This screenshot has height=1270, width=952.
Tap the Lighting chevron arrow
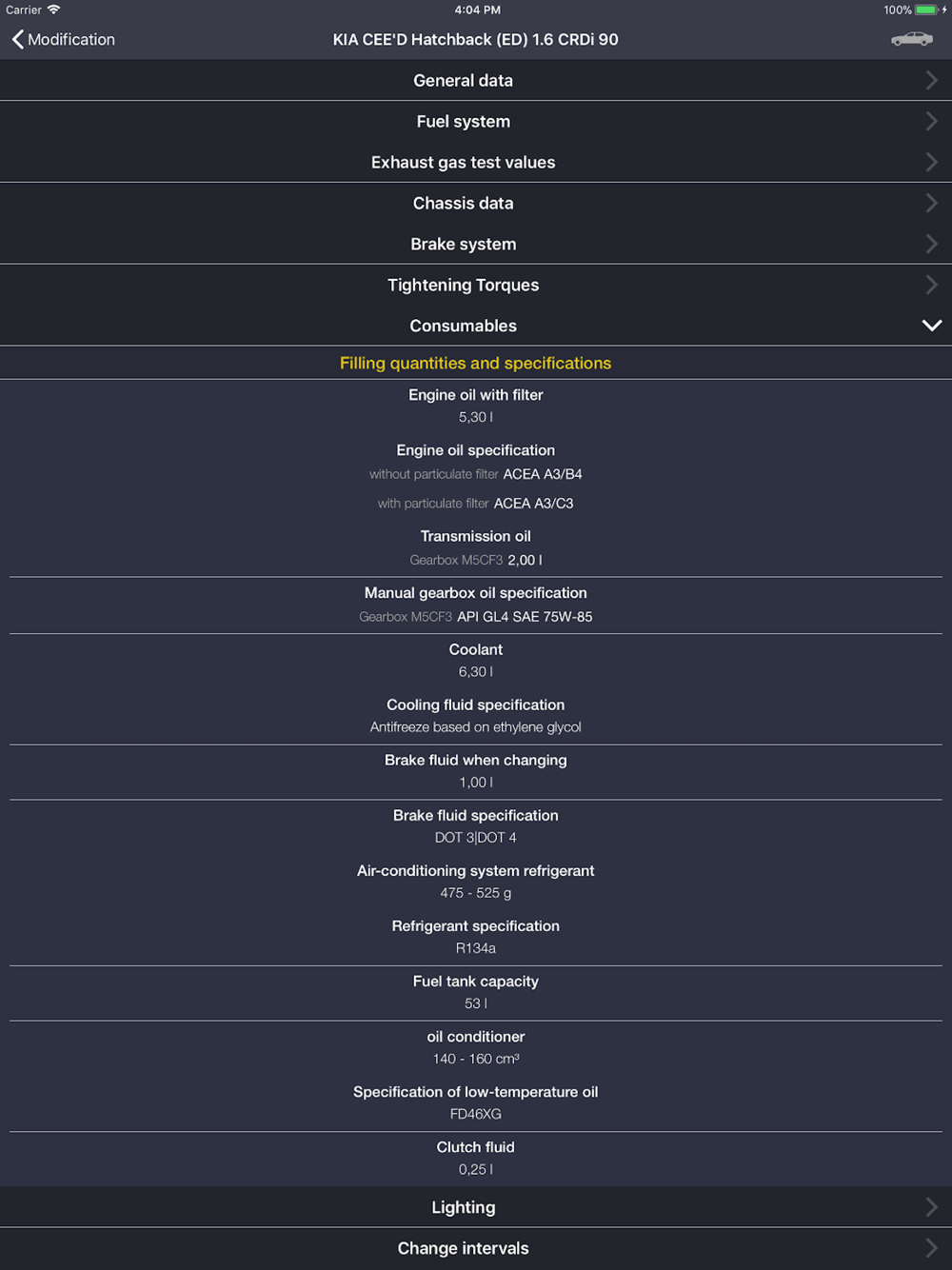tap(931, 1207)
